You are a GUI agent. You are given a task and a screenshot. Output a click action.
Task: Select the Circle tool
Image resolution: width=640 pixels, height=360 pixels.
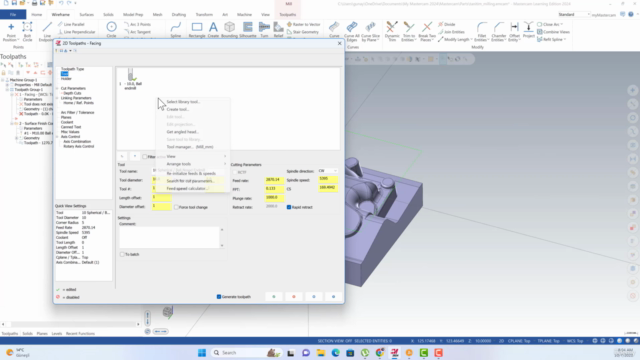111,30
